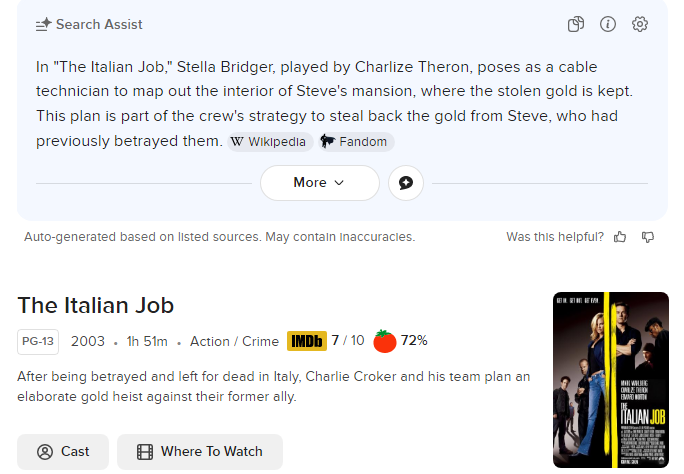Click the Rotten Tomatoes tomato icon
The width and height of the screenshot is (684, 474).
(x=385, y=341)
